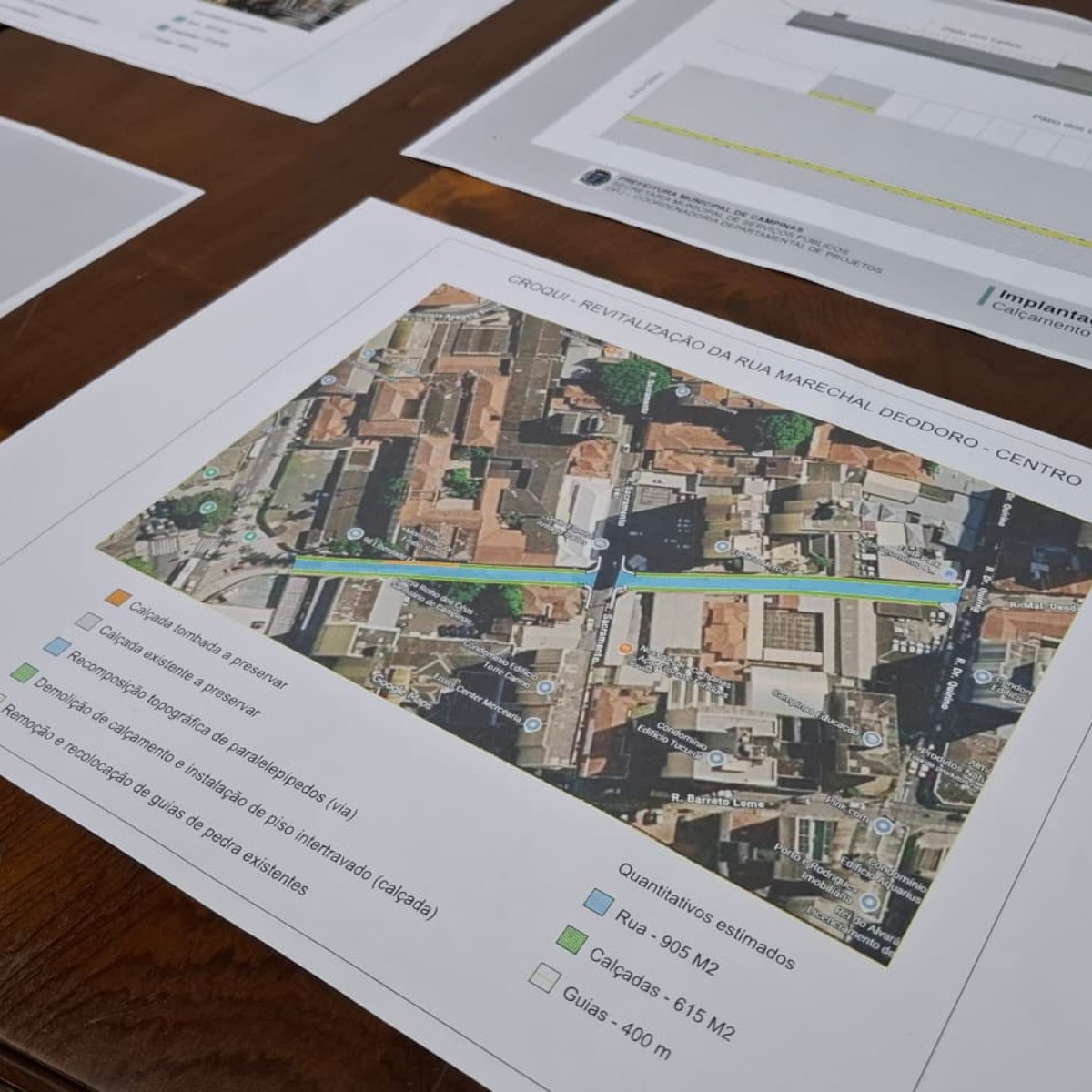Click the text 'Remoção e recolocação de guias de pedra existentes'
Screen dimensions: 1092x1092
click(x=157, y=802)
